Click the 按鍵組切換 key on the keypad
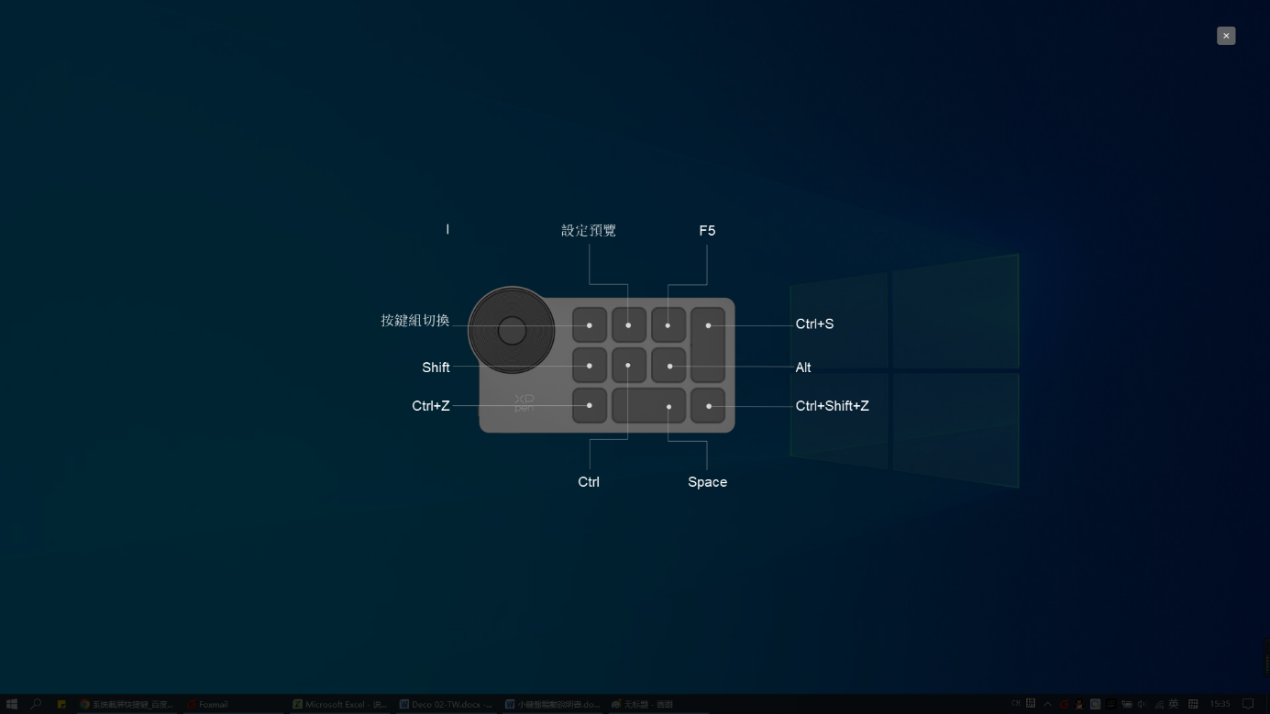Screen dimensions: 1270x714 589,325
